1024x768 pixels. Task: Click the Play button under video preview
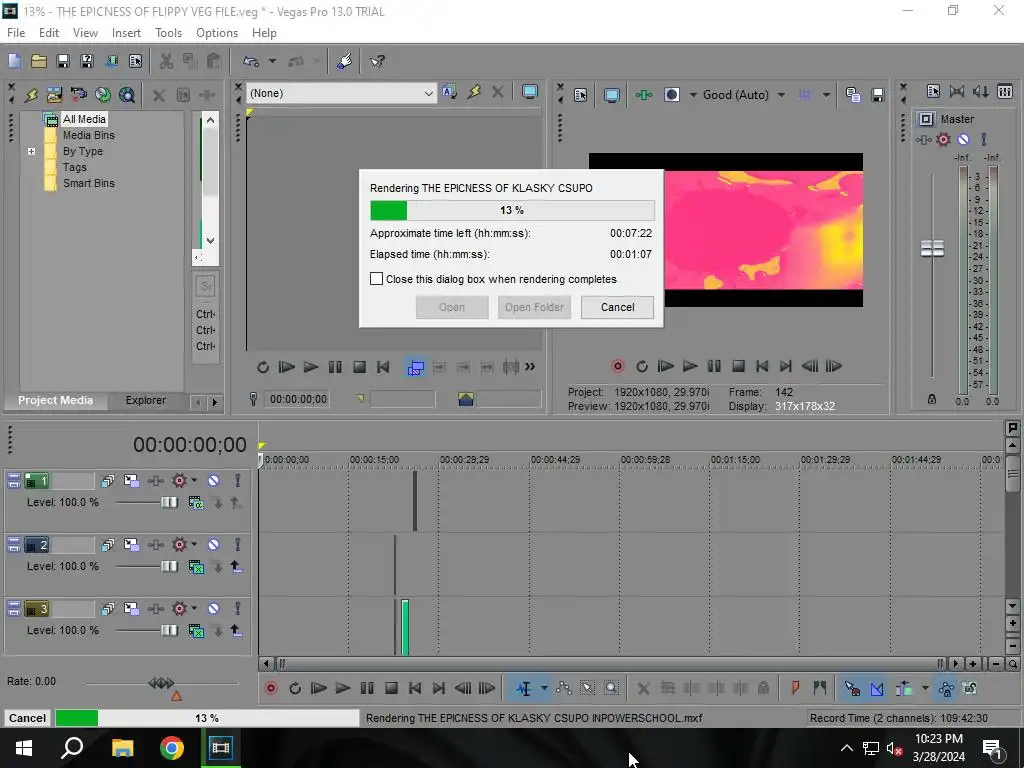[x=690, y=366]
